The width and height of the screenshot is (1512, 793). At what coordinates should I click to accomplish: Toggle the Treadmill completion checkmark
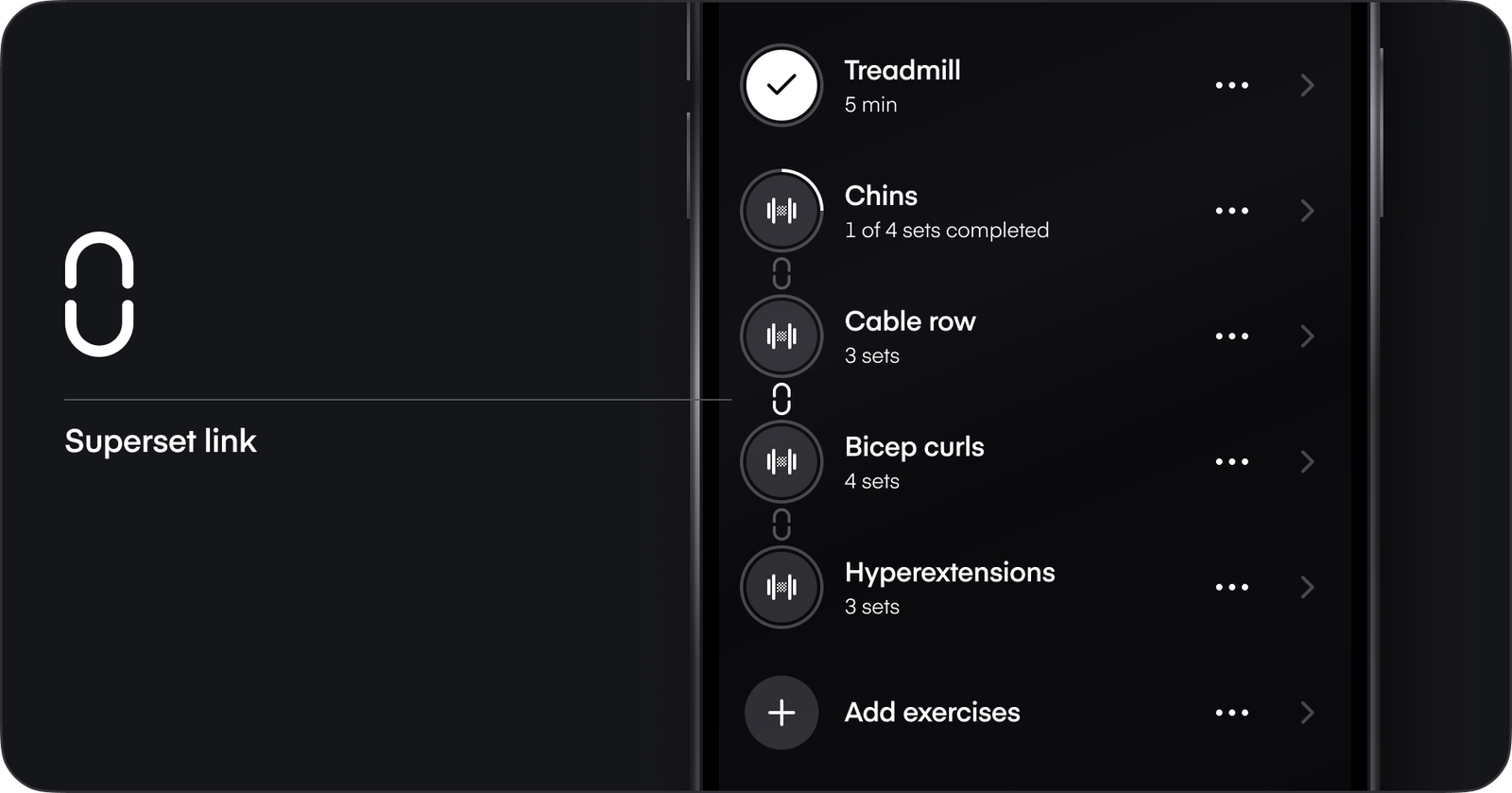click(x=782, y=85)
